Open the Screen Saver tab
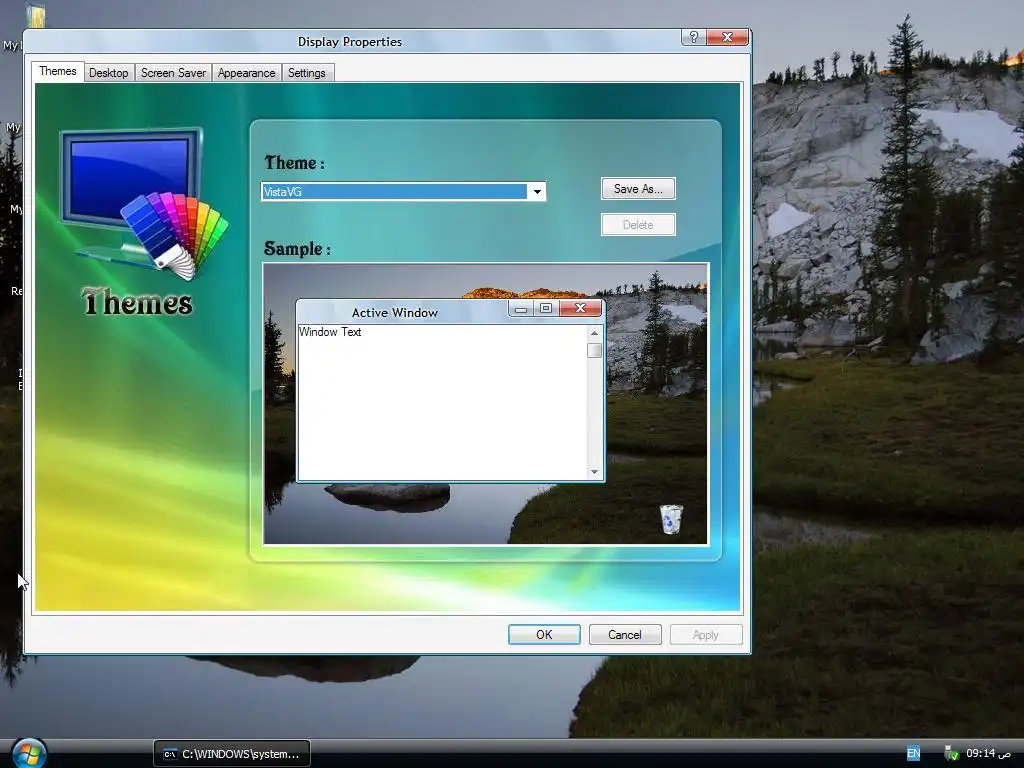The width and height of the screenshot is (1024, 768). pos(173,72)
